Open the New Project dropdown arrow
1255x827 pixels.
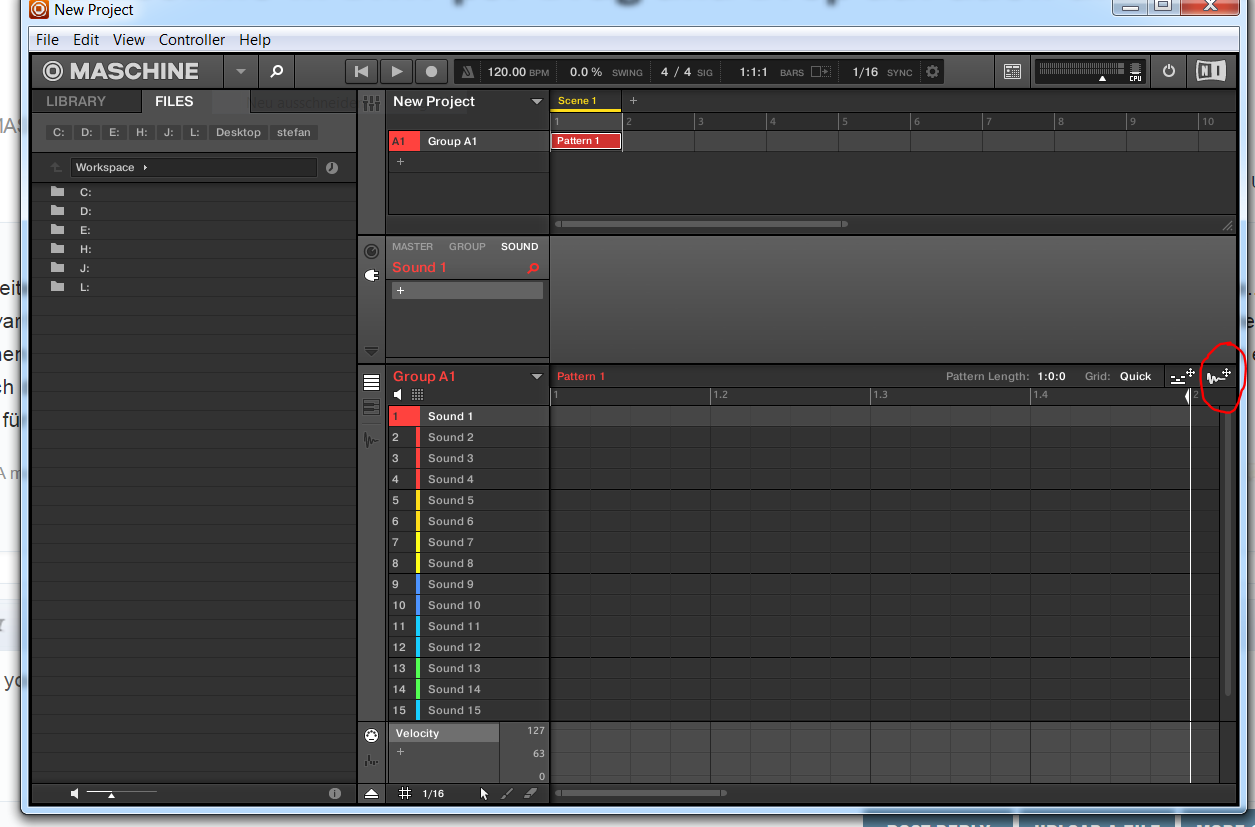537,102
